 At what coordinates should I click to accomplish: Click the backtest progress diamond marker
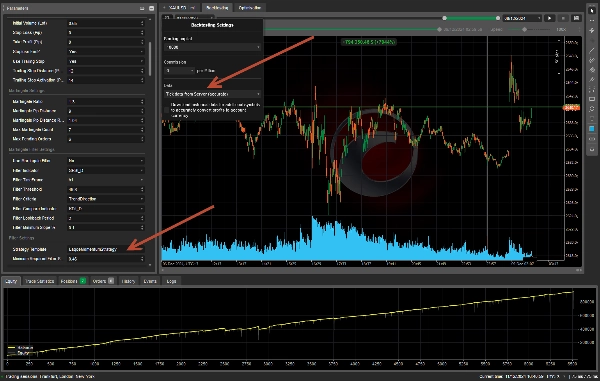click(x=439, y=29)
